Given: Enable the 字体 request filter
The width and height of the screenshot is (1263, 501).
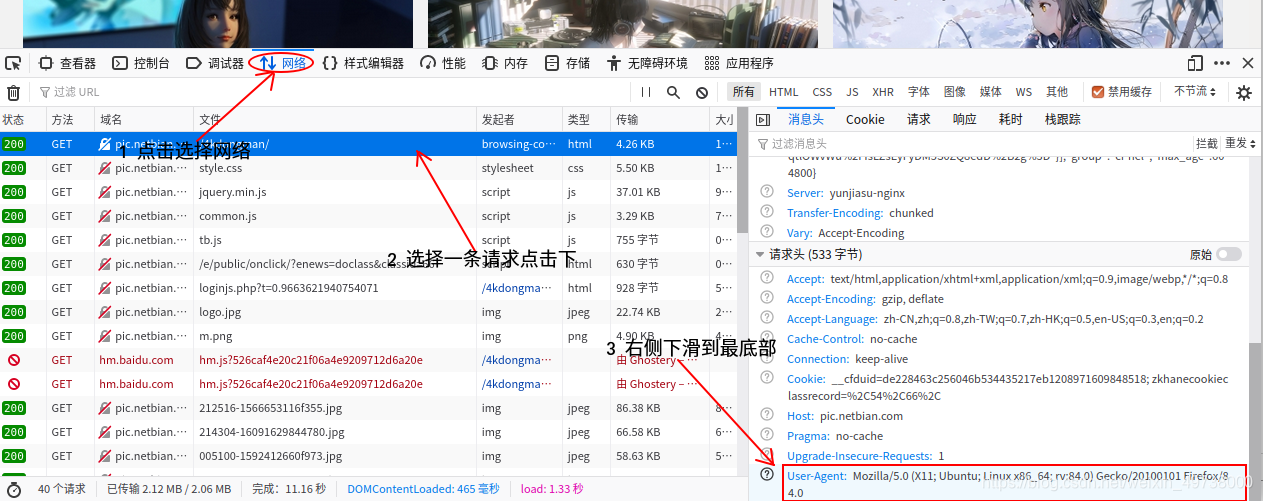Looking at the screenshot, I should [x=919, y=92].
